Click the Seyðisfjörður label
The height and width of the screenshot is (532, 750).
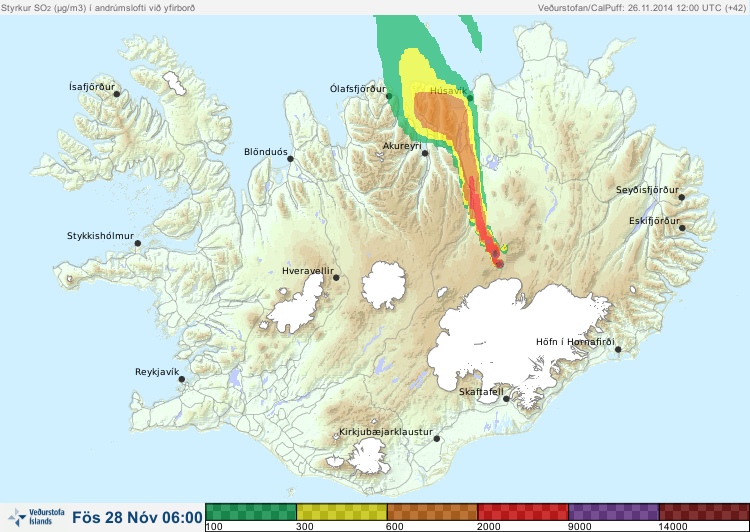(x=647, y=190)
